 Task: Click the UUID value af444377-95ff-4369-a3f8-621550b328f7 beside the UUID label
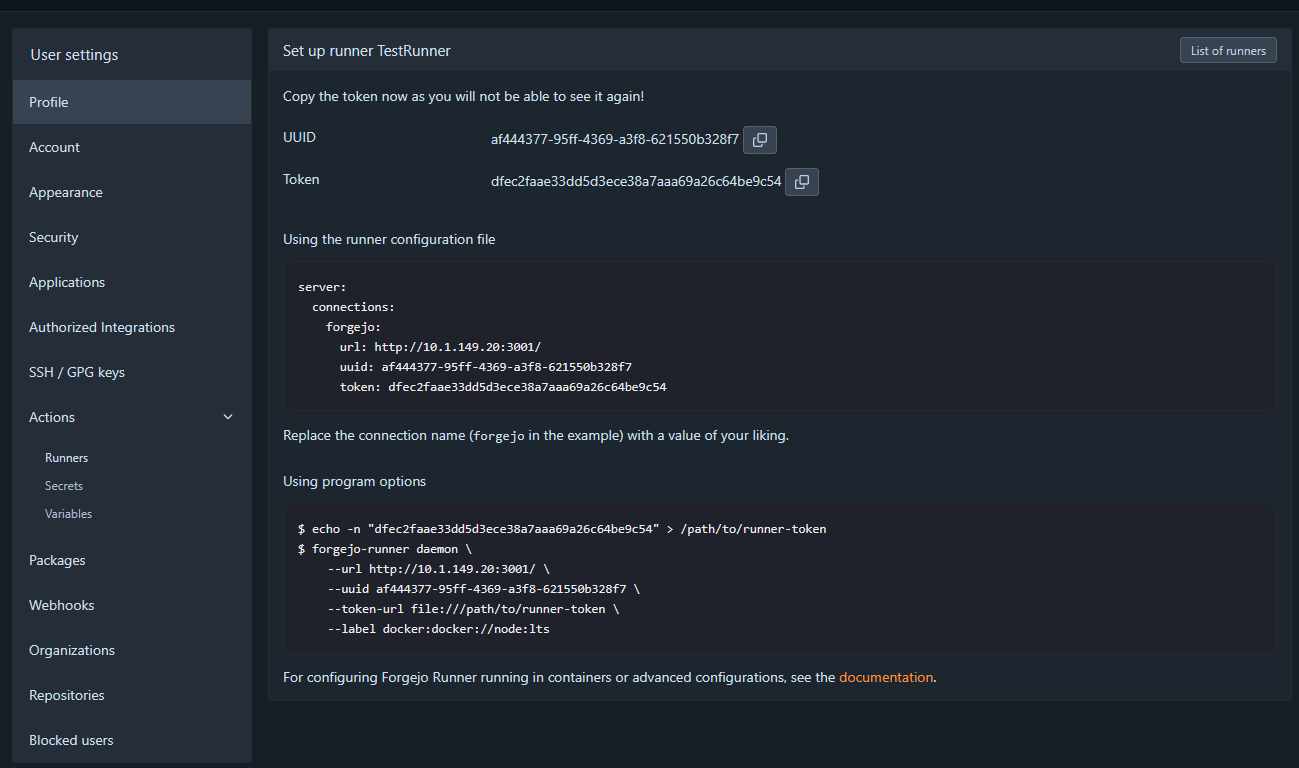pos(615,140)
